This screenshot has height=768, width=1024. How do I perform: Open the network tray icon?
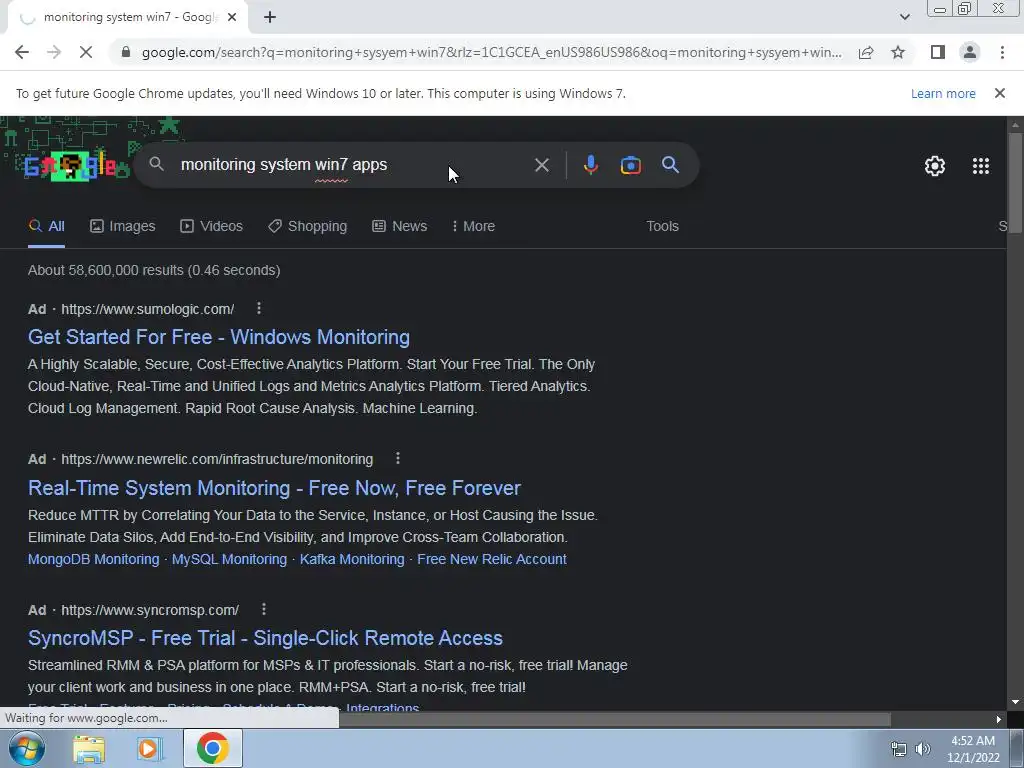[899, 749]
